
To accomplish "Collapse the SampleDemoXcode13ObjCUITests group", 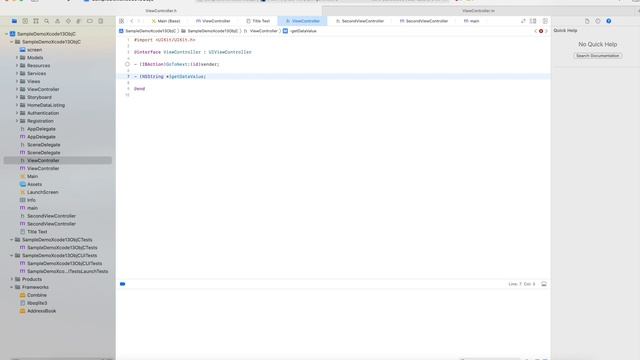I will 11,256.
